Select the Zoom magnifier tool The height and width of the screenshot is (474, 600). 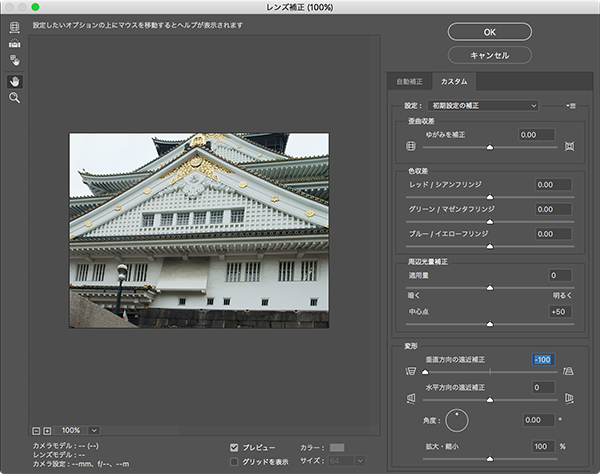click(x=15, y=98)
